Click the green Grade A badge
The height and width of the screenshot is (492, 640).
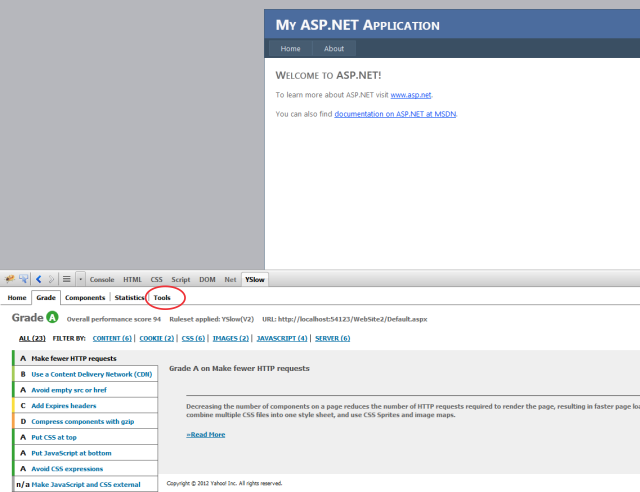pos(52,317)
